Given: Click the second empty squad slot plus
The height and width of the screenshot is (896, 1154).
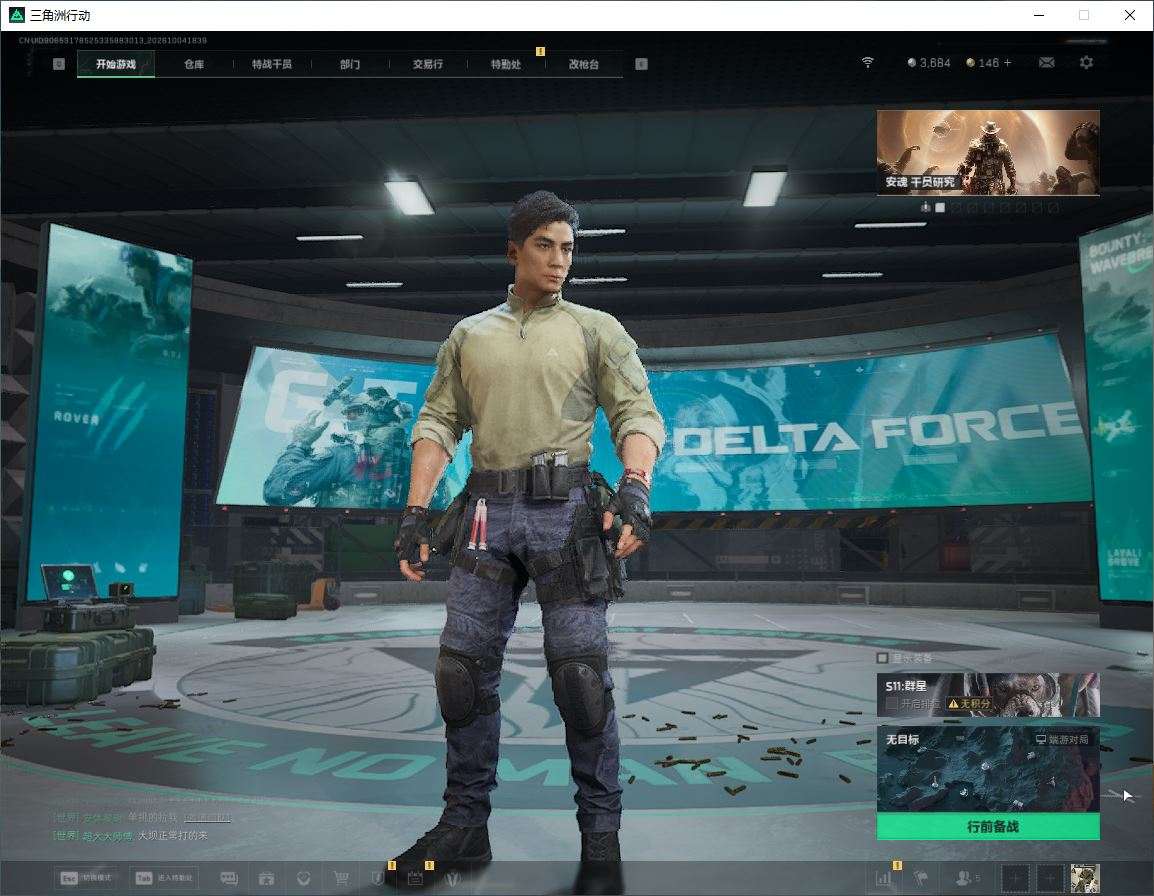Looking at the screenshot, I should (1050, 878).
